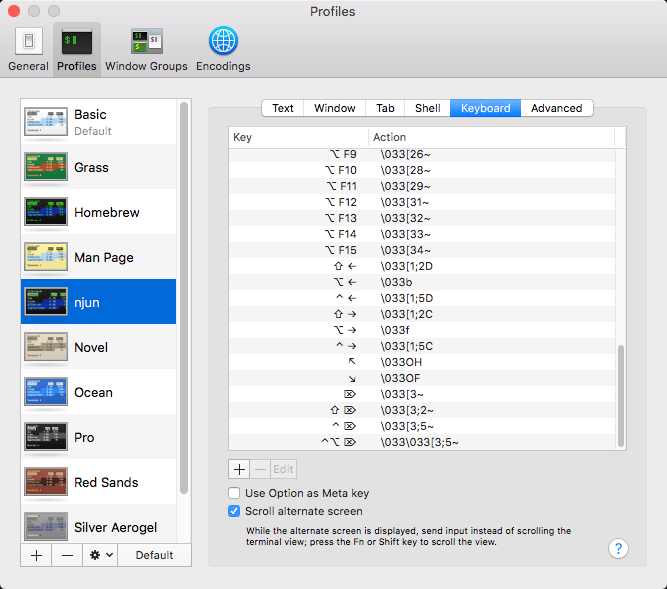Click the Action column header

491,137
